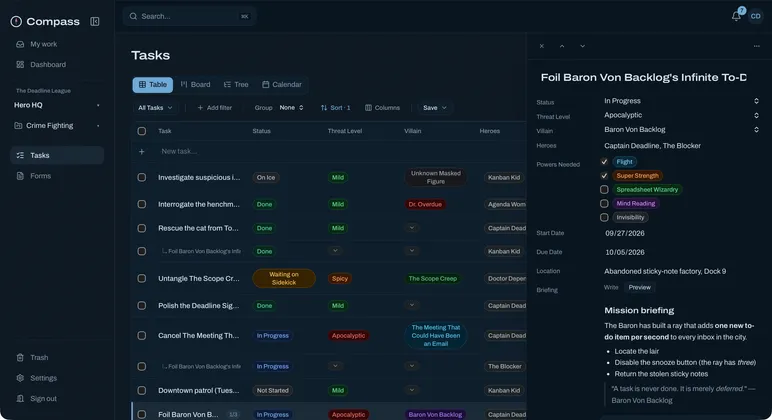This screenshot has height=420, width=772.
Task: Click the Sort arrows icon
Action: (324, 108)
